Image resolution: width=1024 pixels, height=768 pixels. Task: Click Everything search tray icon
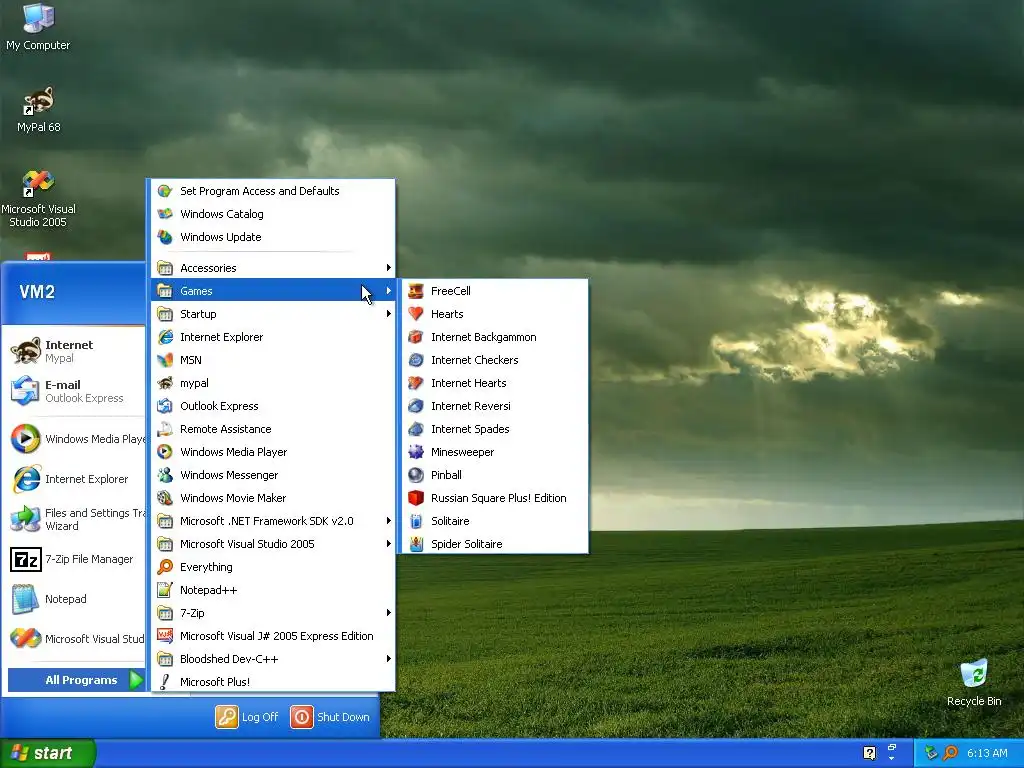click(950, 753)
